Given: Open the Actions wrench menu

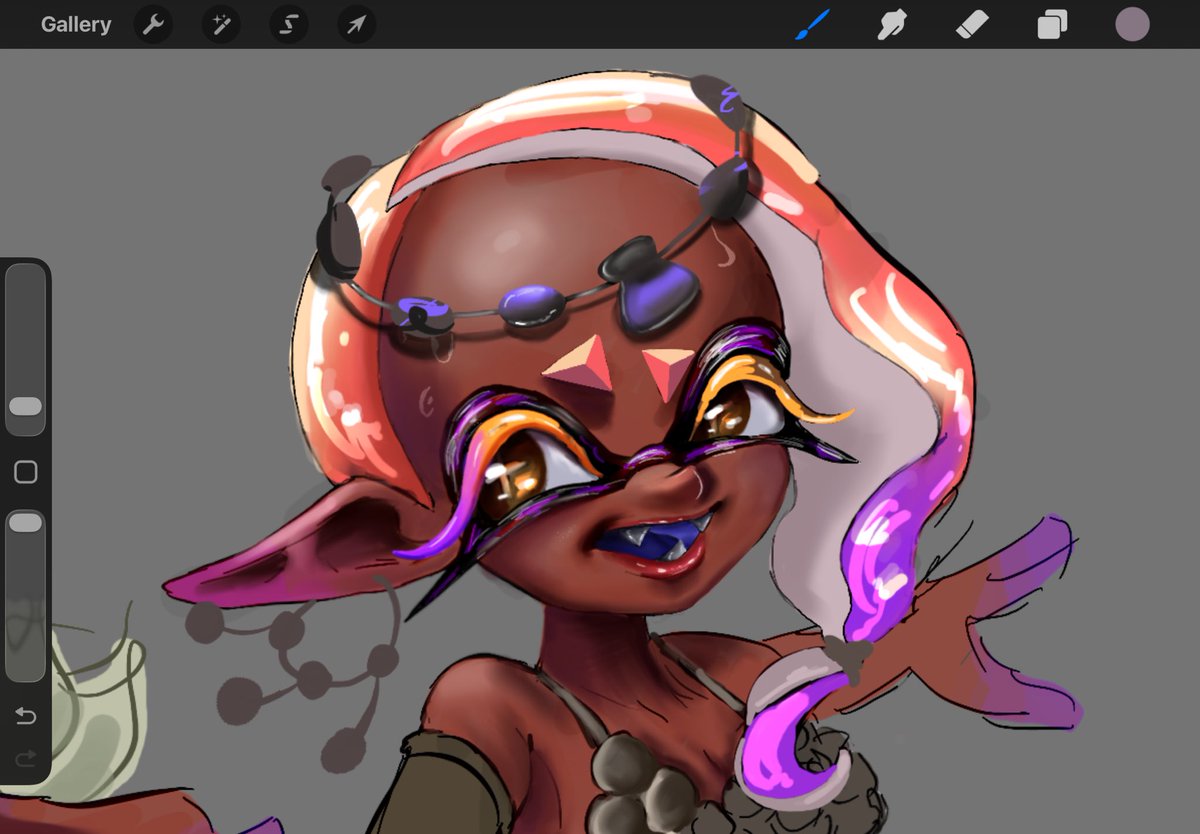Looking at the screenshot, I should click(153, 25).
